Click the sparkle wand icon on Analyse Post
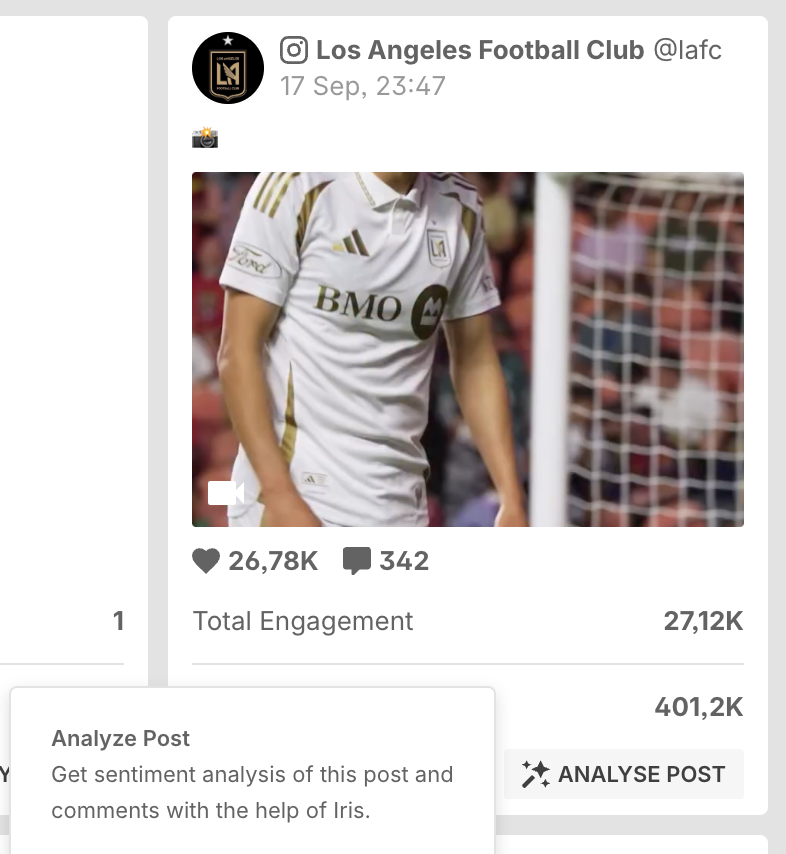The width and height of the screenshot is (786, 854). pos(536,774)
